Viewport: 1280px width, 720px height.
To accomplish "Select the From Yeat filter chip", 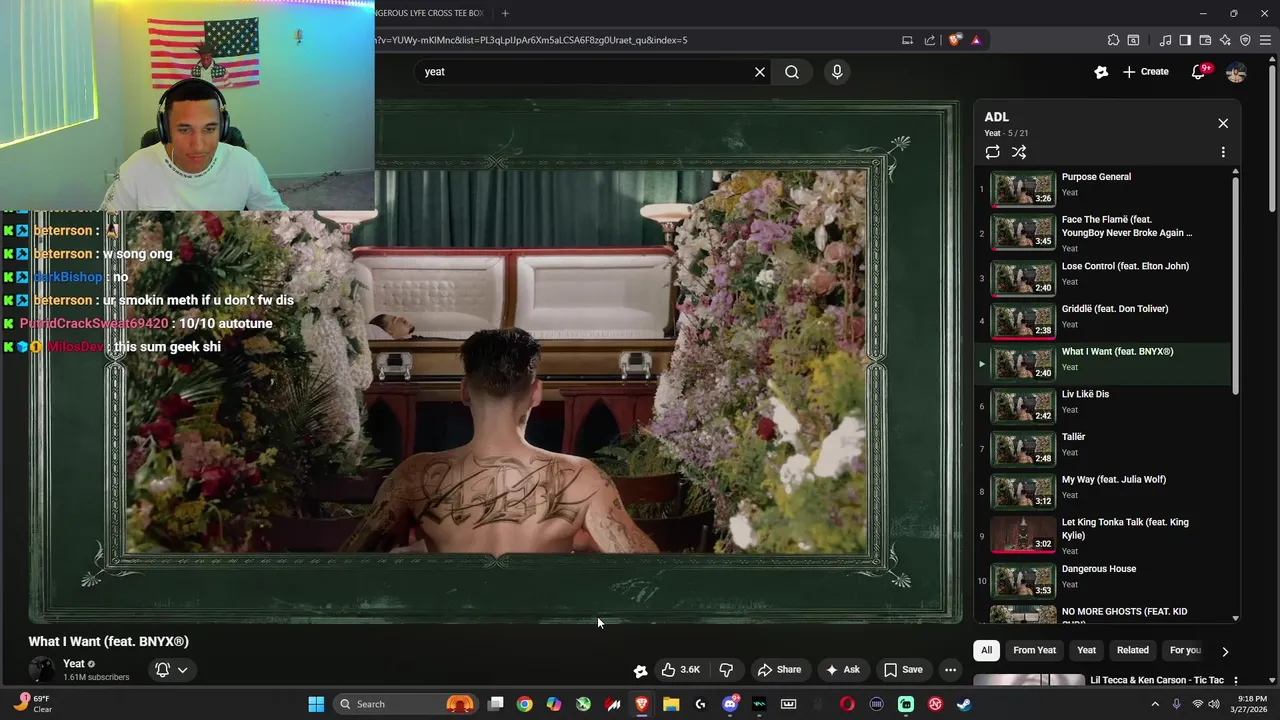I will tap(1034, 650).
